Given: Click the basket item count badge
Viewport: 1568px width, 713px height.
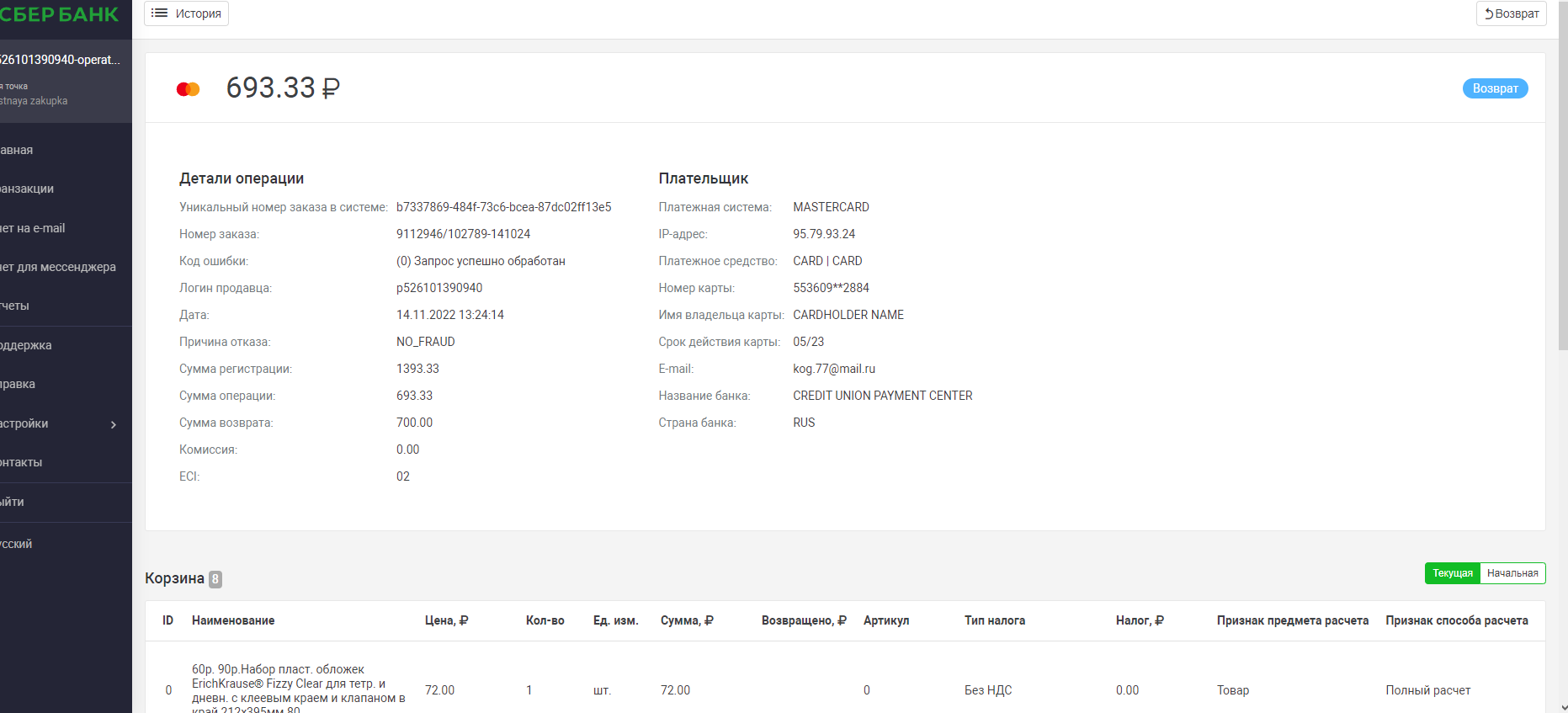Looking at the screenshot, I should [x=215, y=579].
